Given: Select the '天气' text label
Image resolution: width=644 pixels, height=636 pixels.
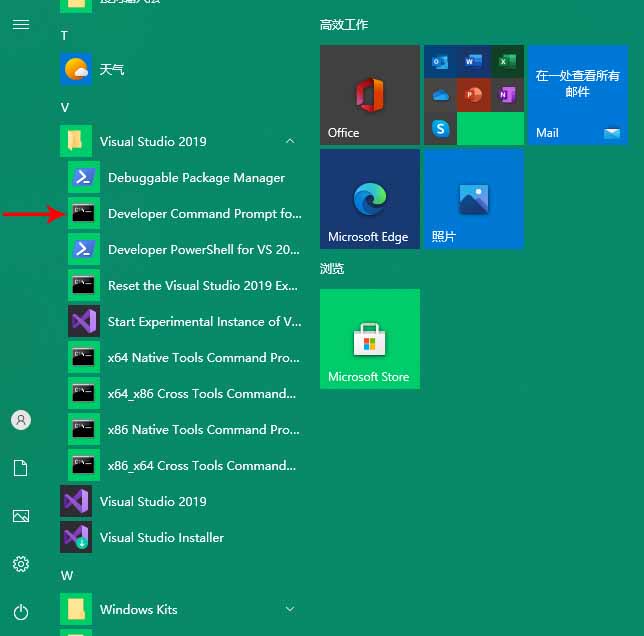Looking at the screenshot, I should tap(112, 69).
